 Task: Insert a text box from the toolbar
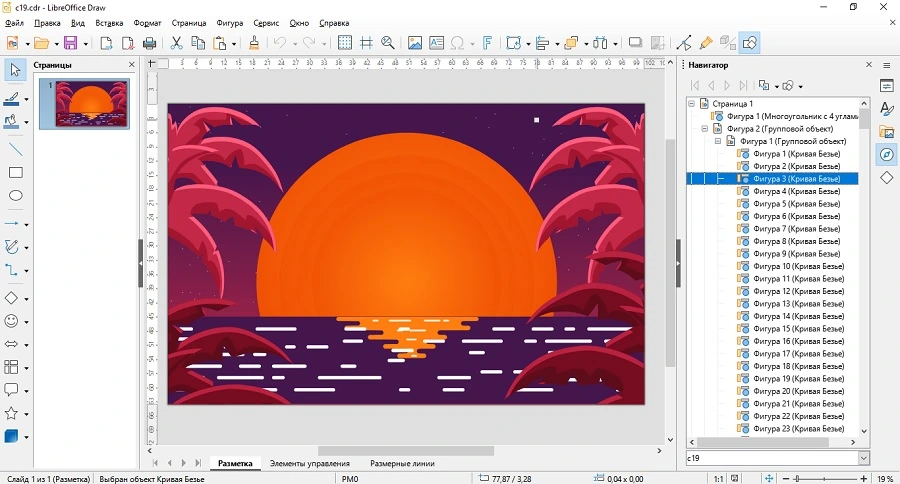tap(436, 43)
